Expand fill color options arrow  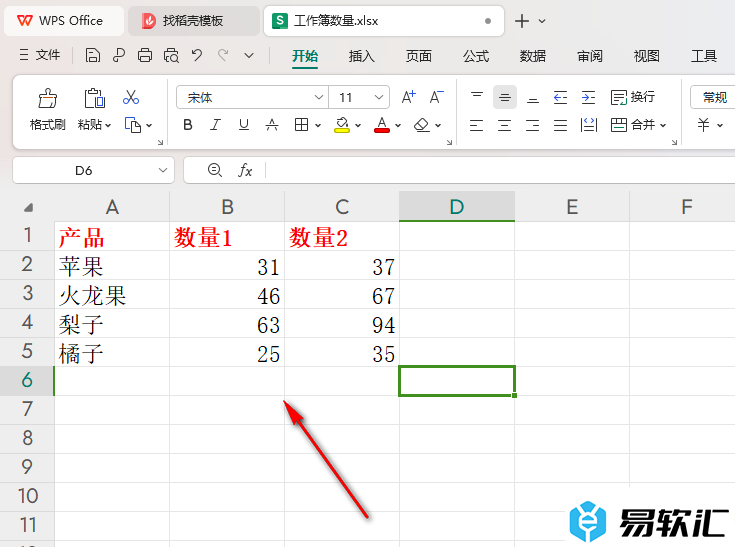(x=358, y=126)
